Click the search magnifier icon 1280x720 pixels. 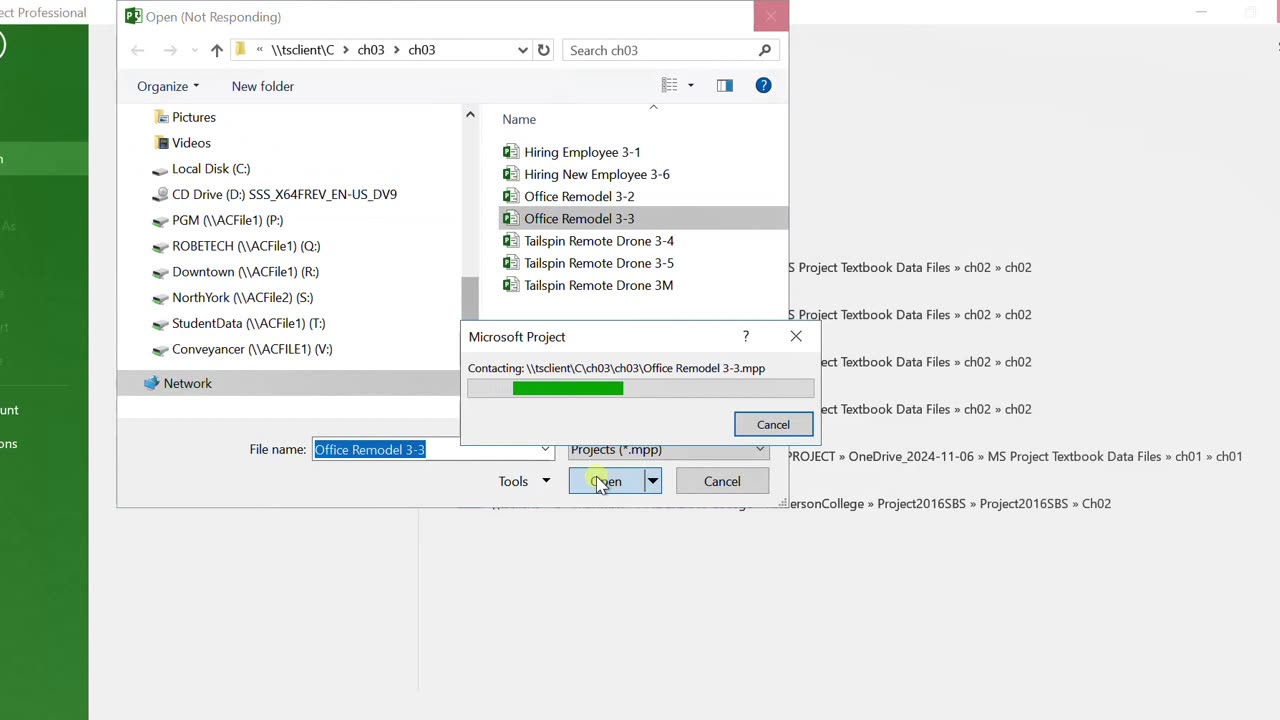coord(765,50)
